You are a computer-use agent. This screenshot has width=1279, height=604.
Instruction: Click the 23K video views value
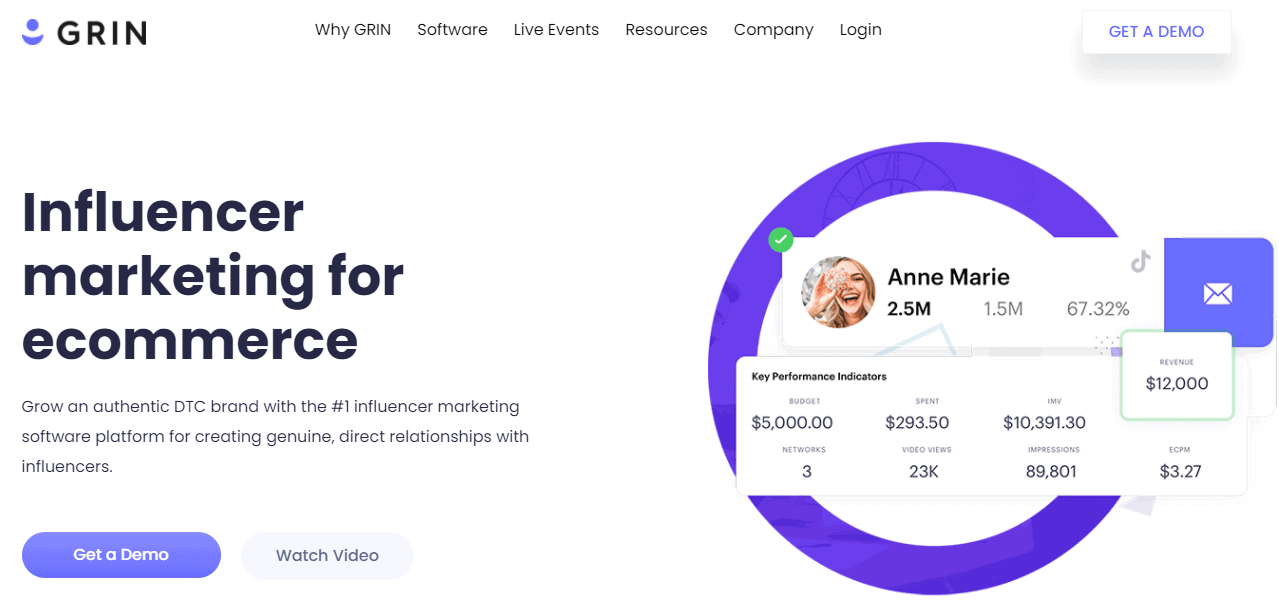924,471
